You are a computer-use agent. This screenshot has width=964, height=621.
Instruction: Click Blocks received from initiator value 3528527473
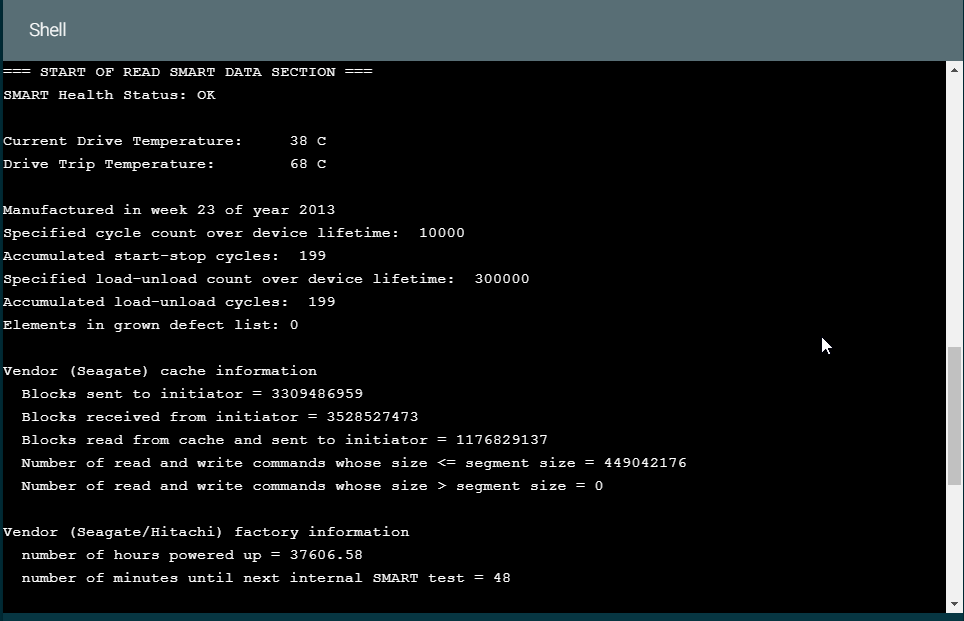tap(373, 417)
